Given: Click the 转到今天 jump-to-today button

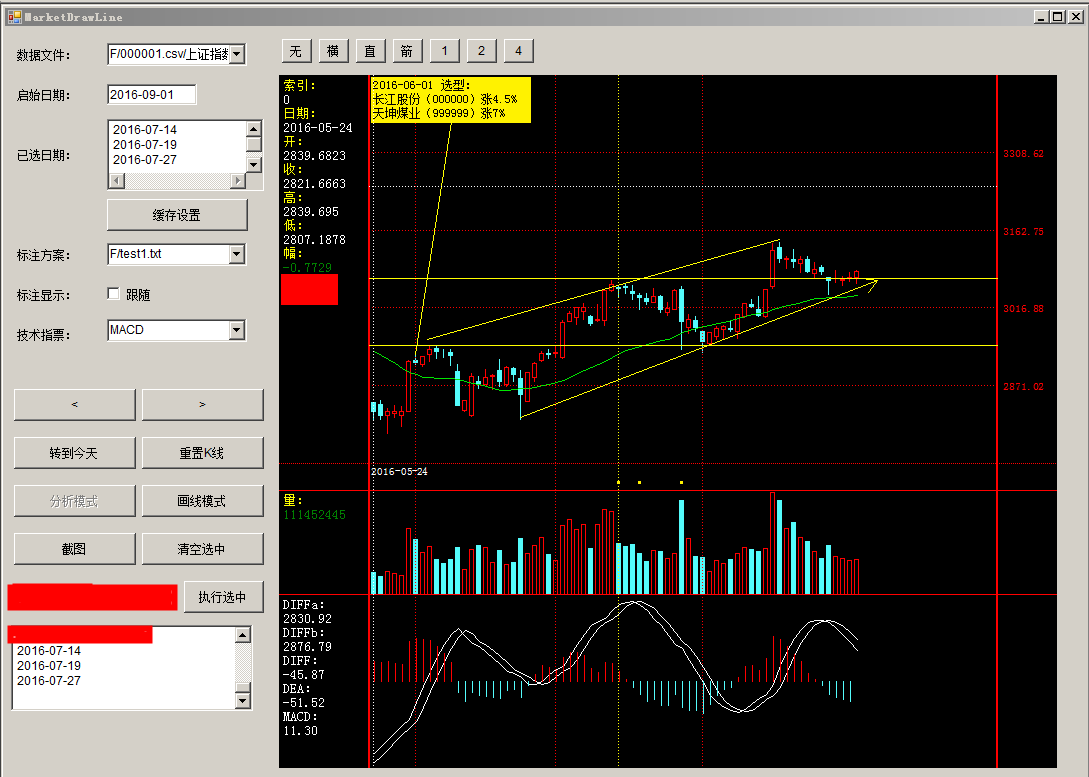Looking at the screenshot, I should point(75,453).
